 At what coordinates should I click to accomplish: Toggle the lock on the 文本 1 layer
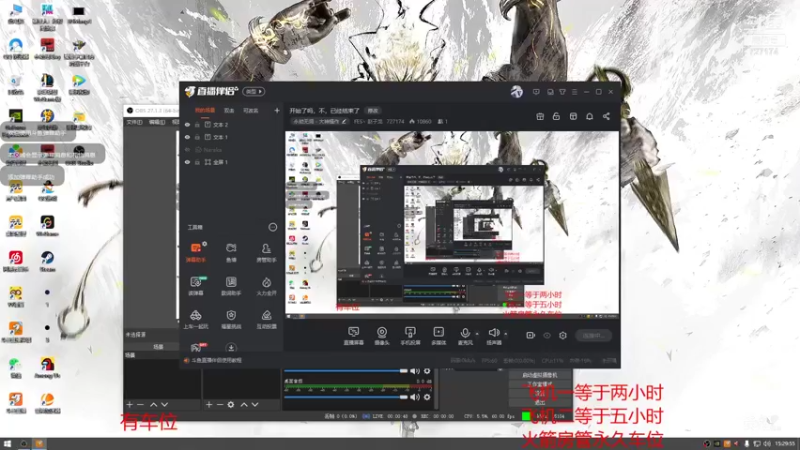coord(197,137)
